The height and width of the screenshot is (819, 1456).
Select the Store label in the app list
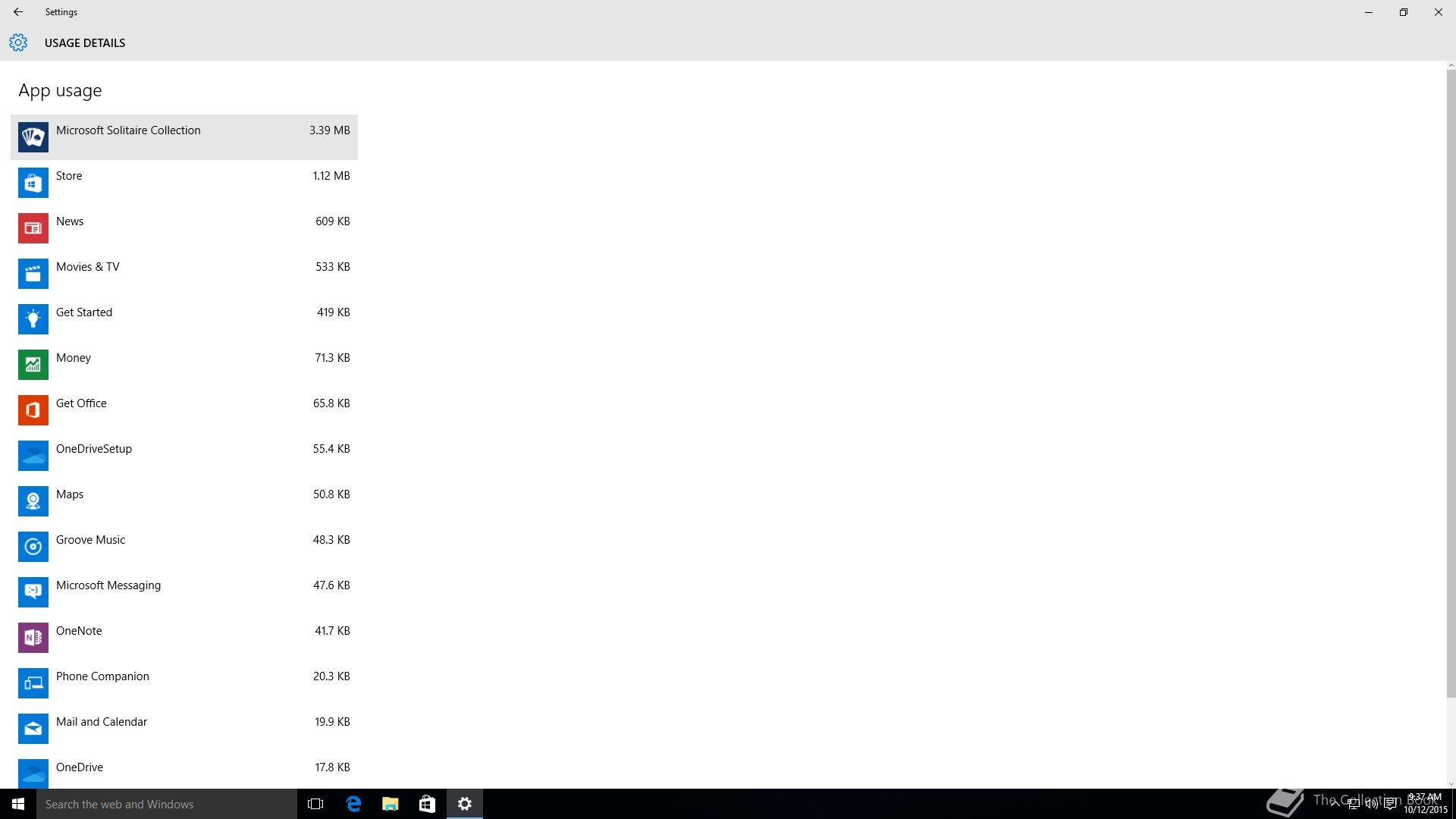pos(69,176)
